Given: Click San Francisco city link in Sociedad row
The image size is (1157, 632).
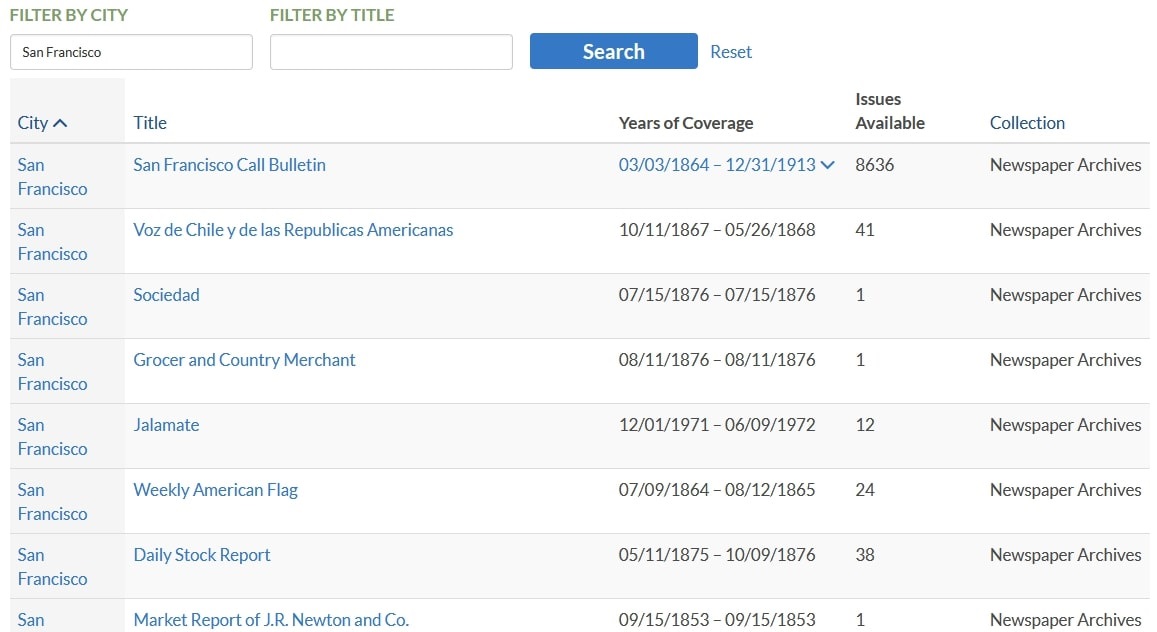Looking at the screenshot, I should [x=52, y=307].
